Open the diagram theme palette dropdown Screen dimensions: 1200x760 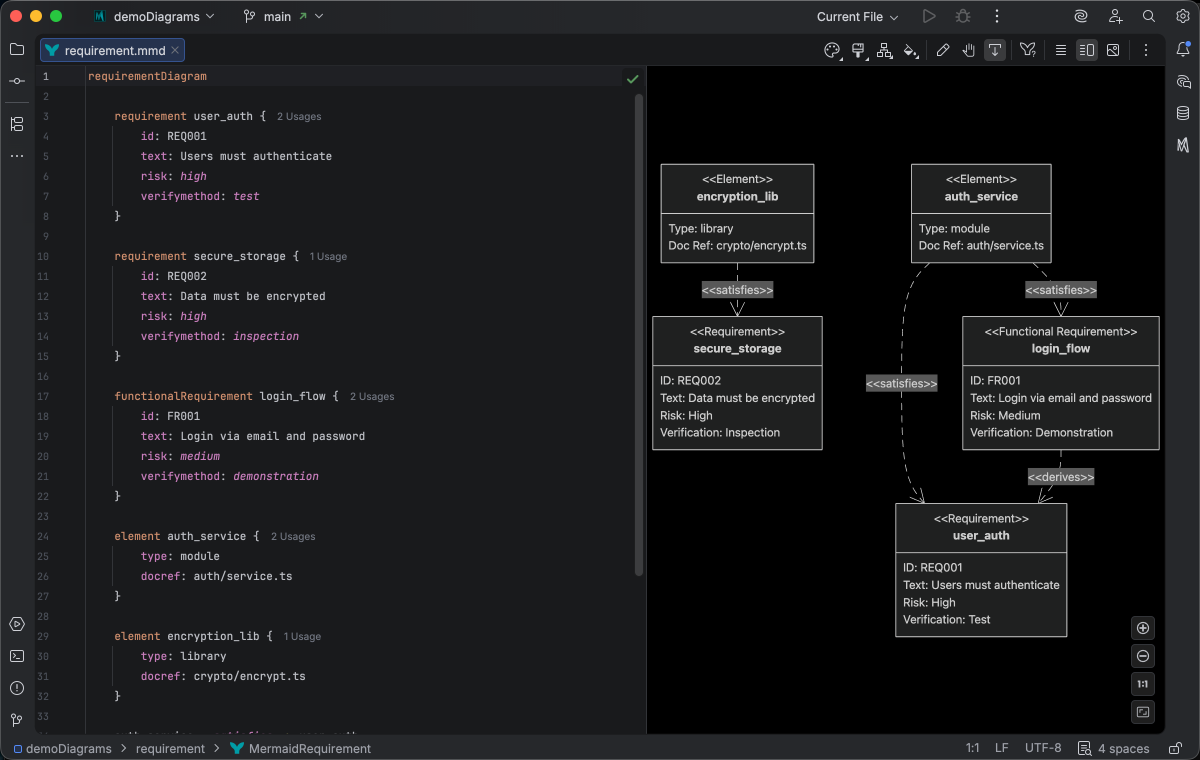click(833, 50)
